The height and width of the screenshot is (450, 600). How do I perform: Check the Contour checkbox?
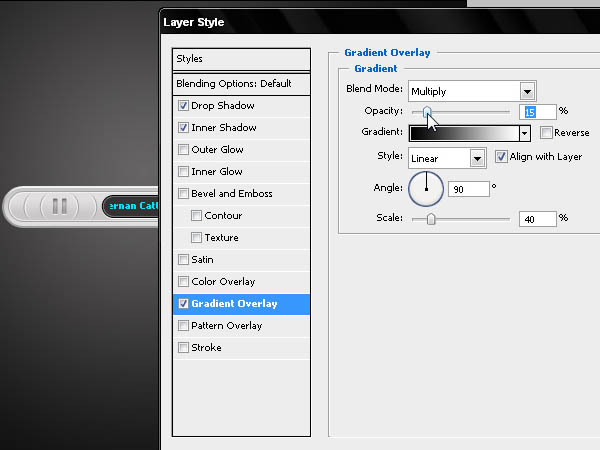coord(196,215)
